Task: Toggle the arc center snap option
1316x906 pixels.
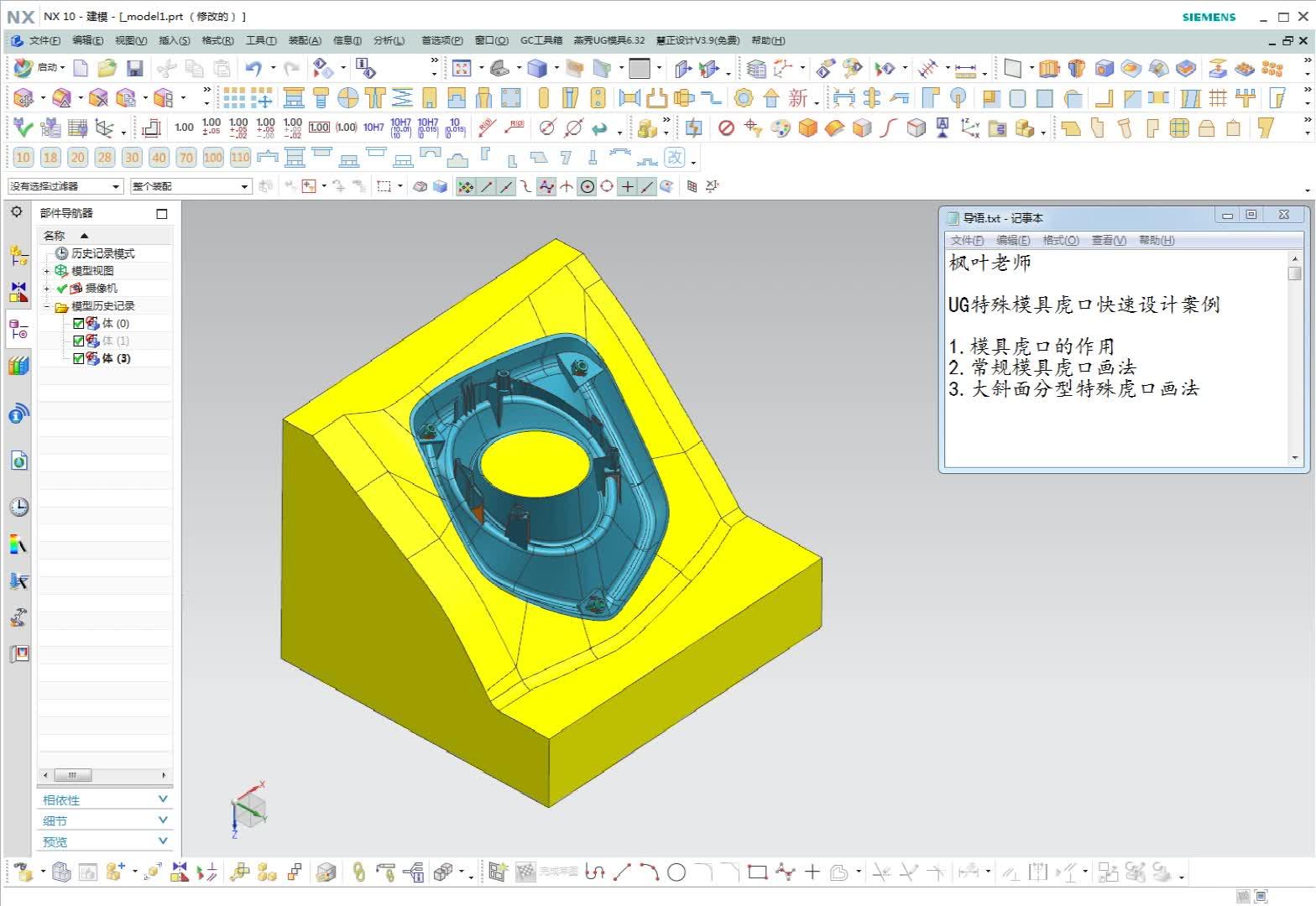Action: pos(587,186)
